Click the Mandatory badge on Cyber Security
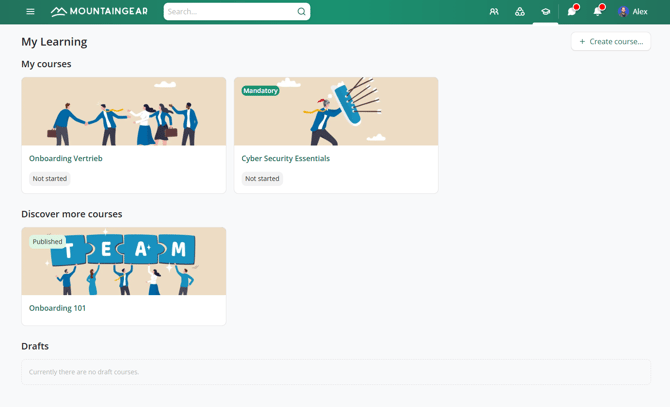The image size is (670, 407). tap(260, 91)
